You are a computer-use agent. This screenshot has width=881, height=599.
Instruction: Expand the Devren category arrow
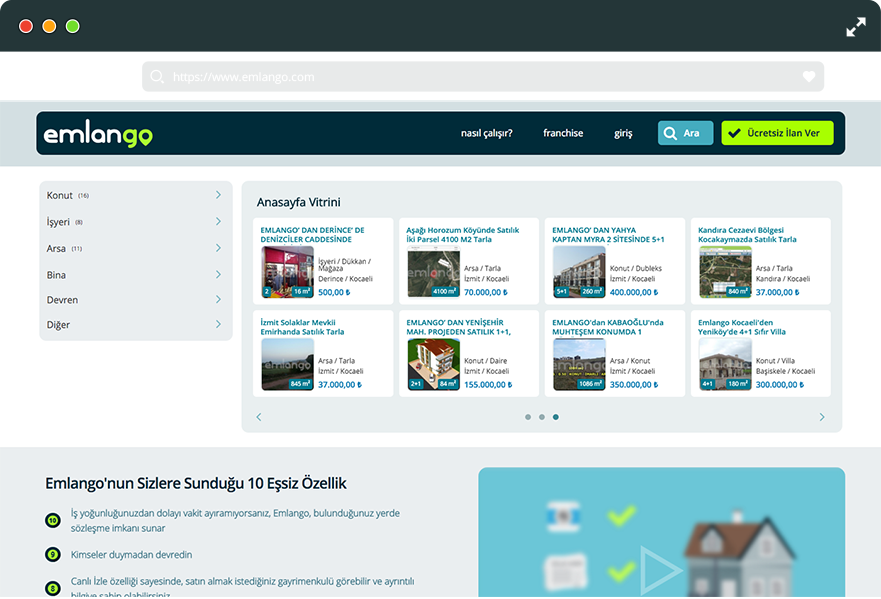[x=218, y=300]
